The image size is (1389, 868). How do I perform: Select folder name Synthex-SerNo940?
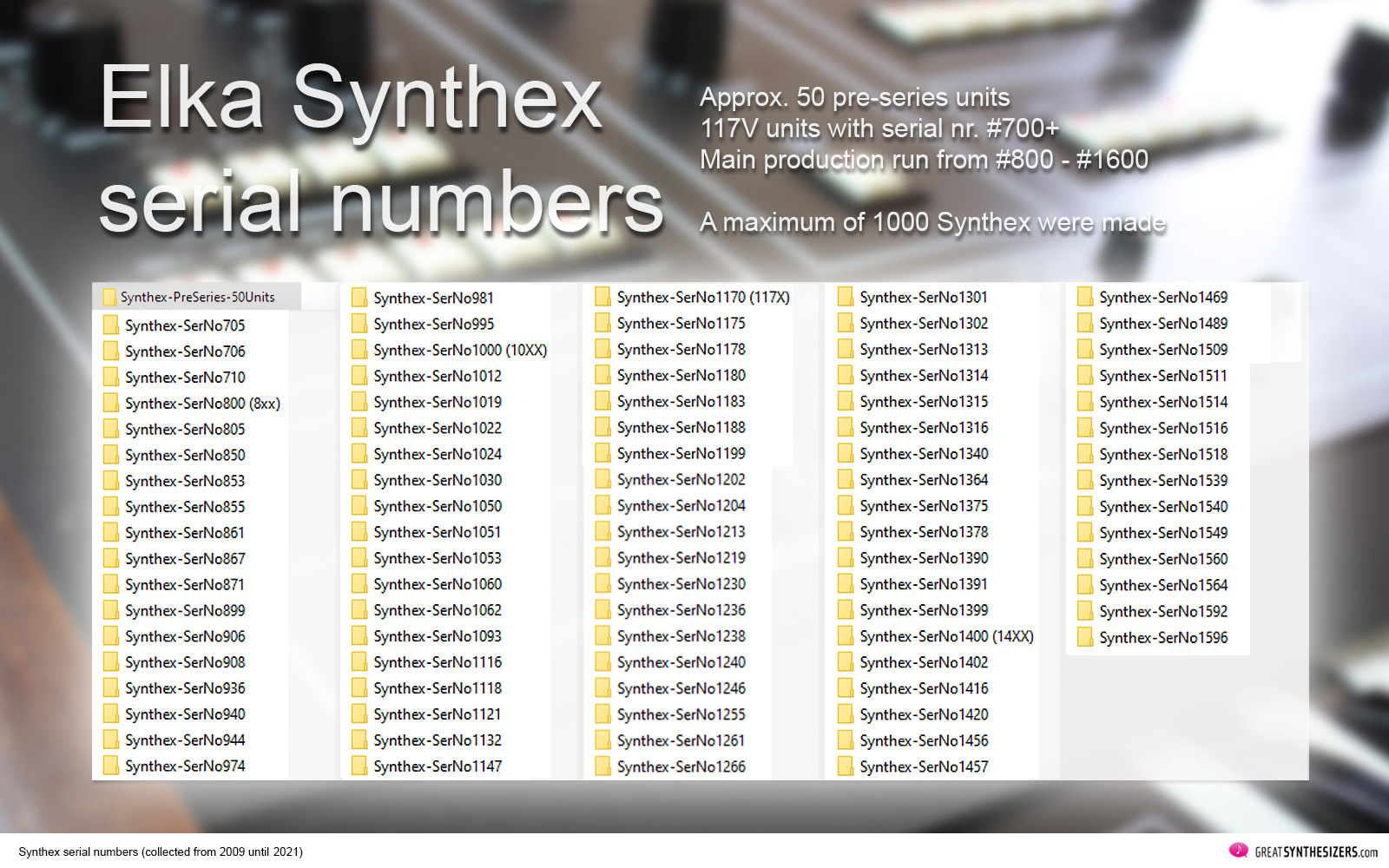coord(185,714)
